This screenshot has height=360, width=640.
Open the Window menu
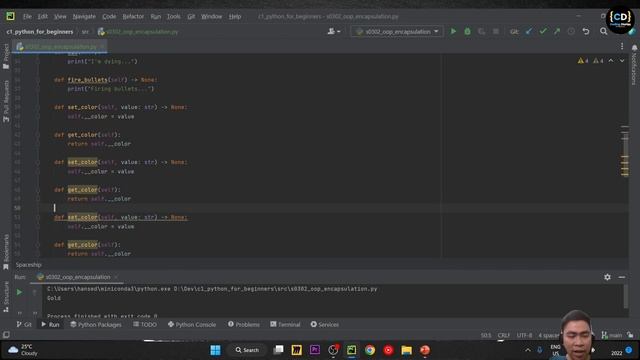click(x=211, y=16)
